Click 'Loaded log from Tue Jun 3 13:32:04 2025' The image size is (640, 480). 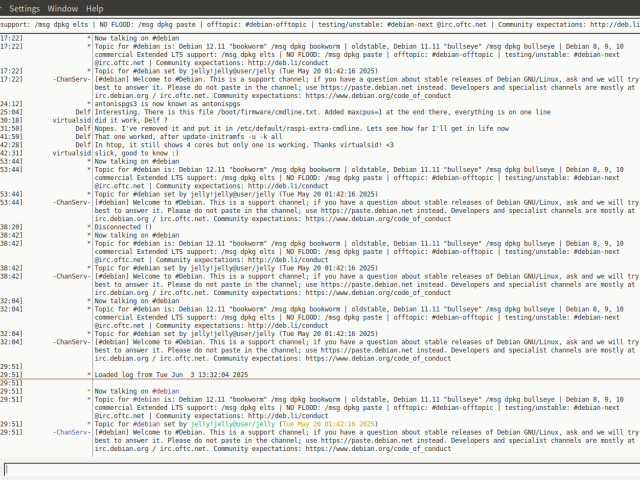point(171,375)
